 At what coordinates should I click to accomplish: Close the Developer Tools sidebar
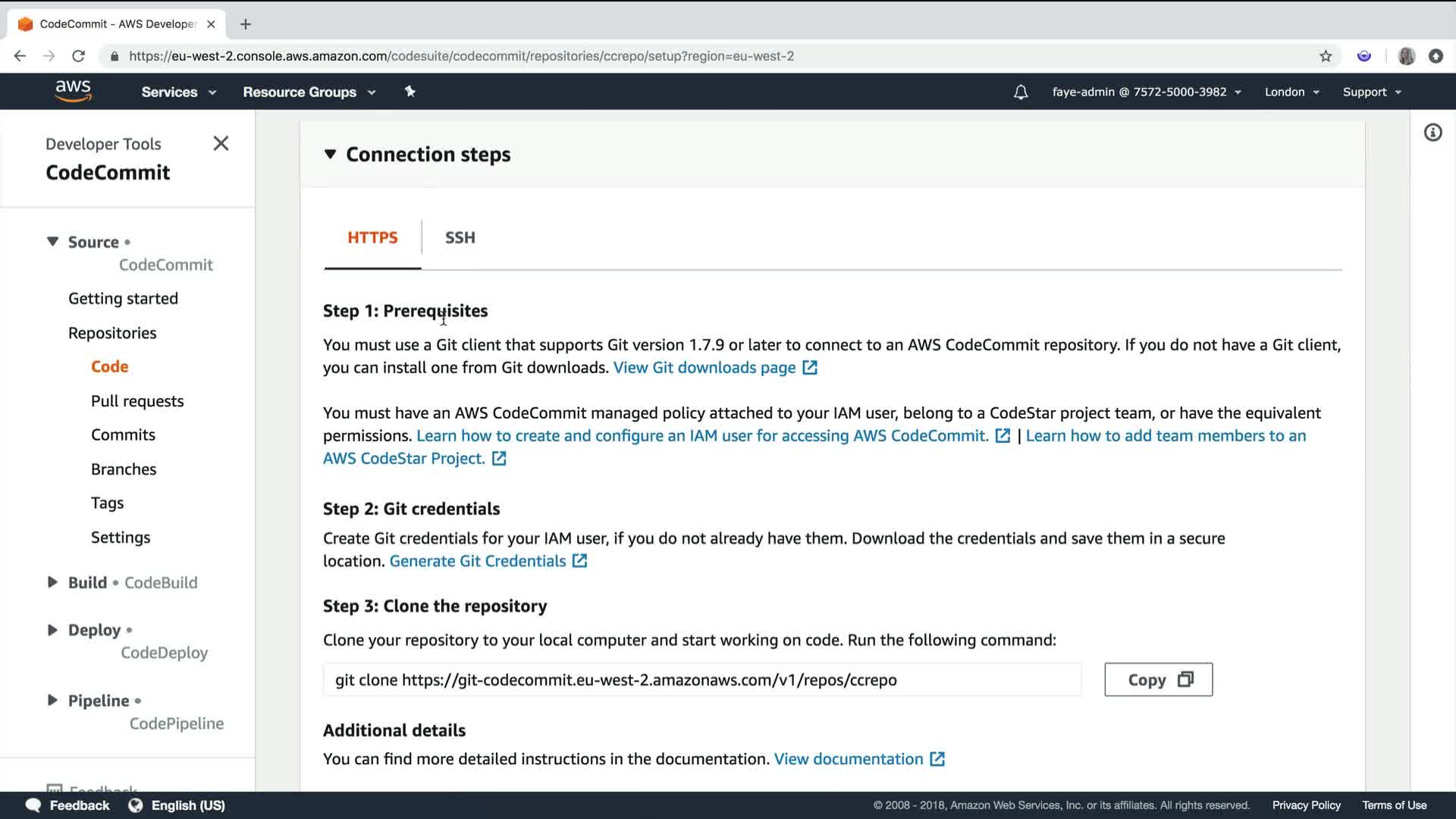(x=221, y=143)
